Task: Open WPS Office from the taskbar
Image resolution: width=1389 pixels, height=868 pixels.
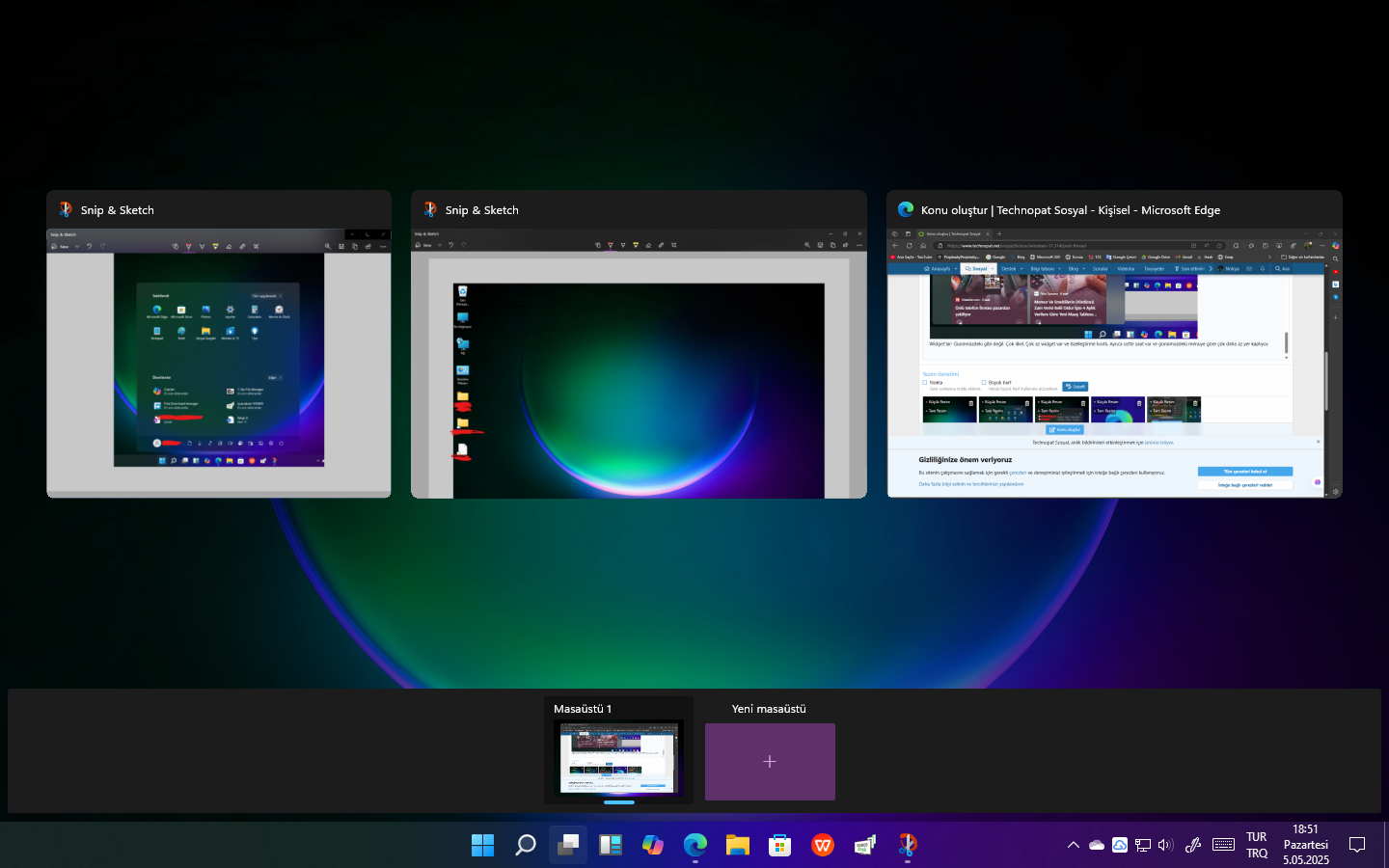Action: [x=823, y=845]
